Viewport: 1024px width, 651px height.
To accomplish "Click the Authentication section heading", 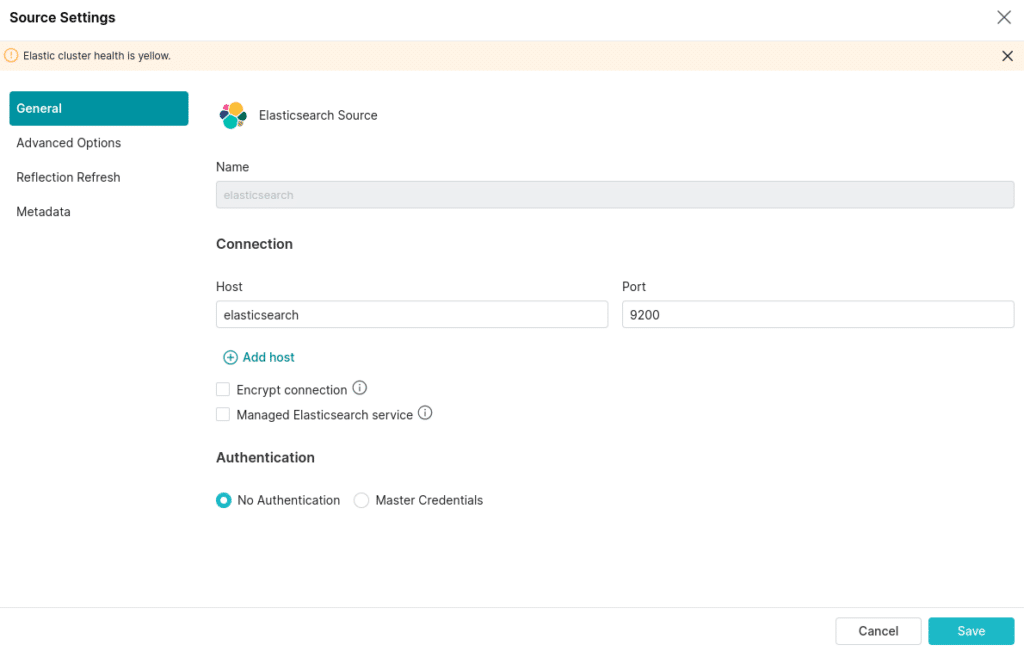I will [x=265, y=458].
